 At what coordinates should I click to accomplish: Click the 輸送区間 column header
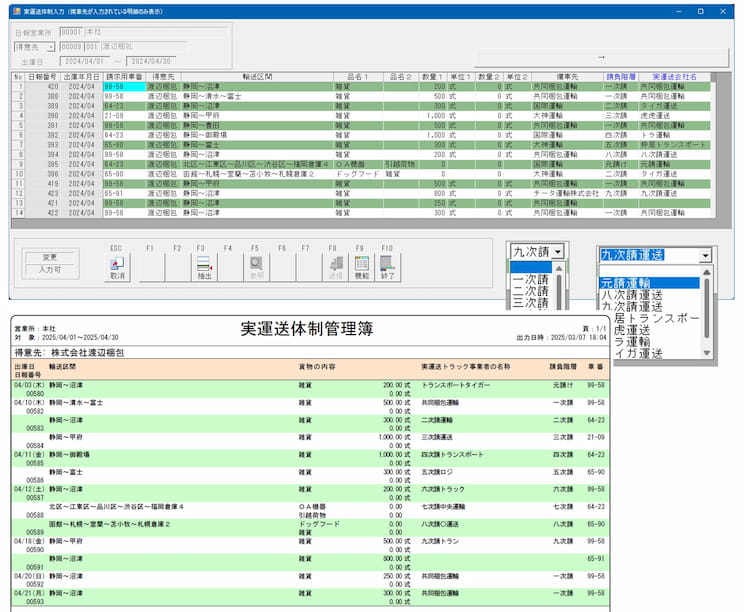point(257,77)
